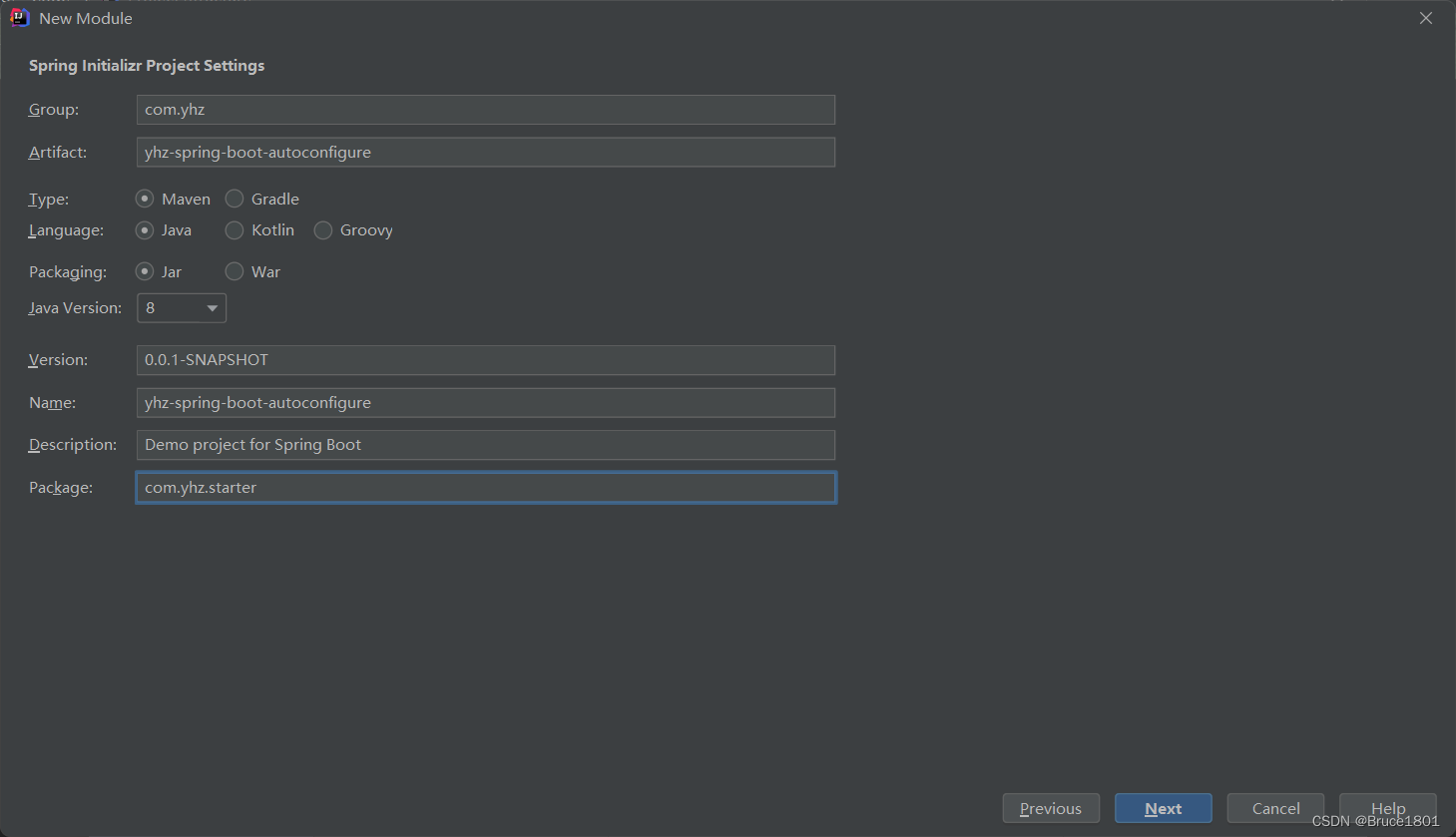Click the Version field with 0.0.1-SNAPSHOT

(x=486, y=360)
